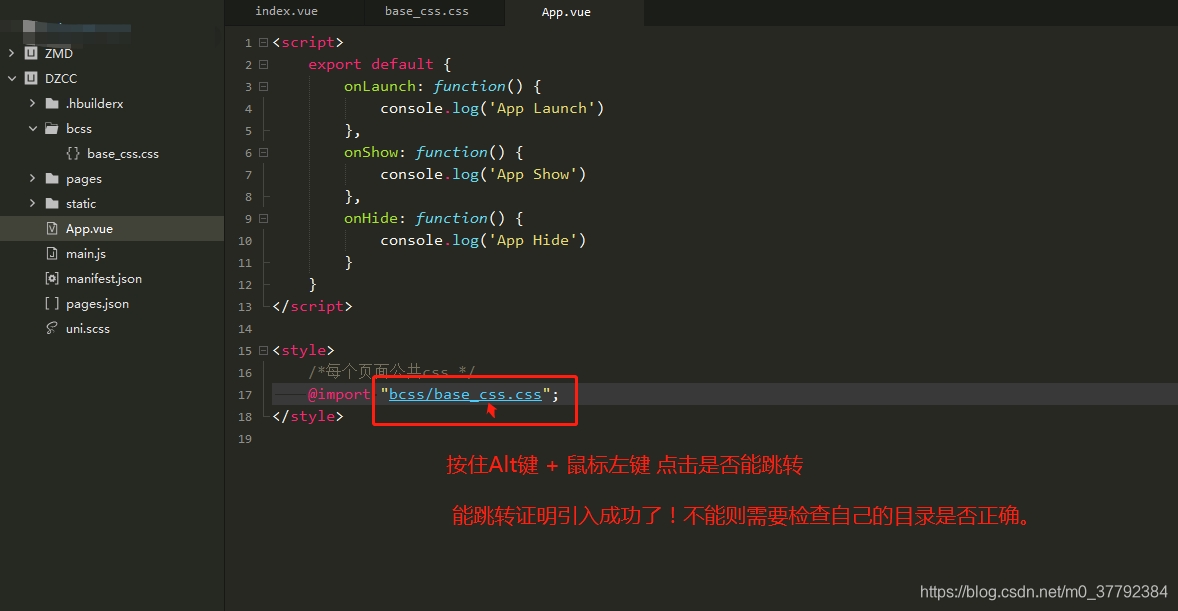Select the pages folder
This screenshot has width=1178, height=611.
click(84, 179)
